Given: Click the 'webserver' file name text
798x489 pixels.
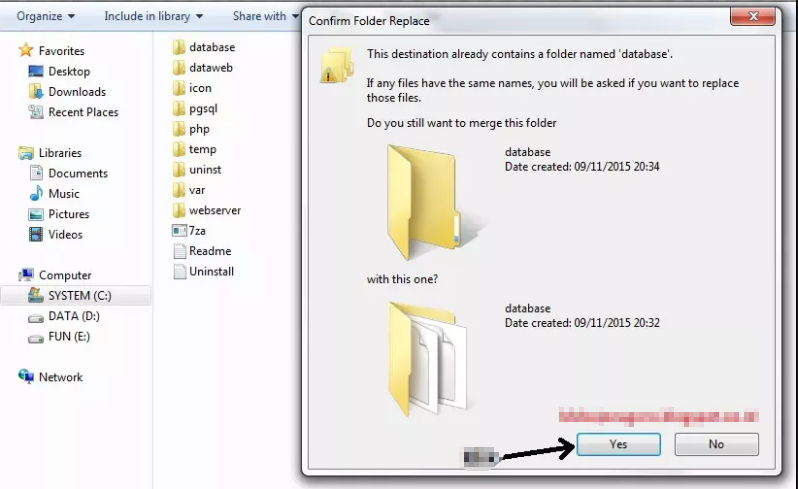Looking at the screenshot, I should (215, 210).
